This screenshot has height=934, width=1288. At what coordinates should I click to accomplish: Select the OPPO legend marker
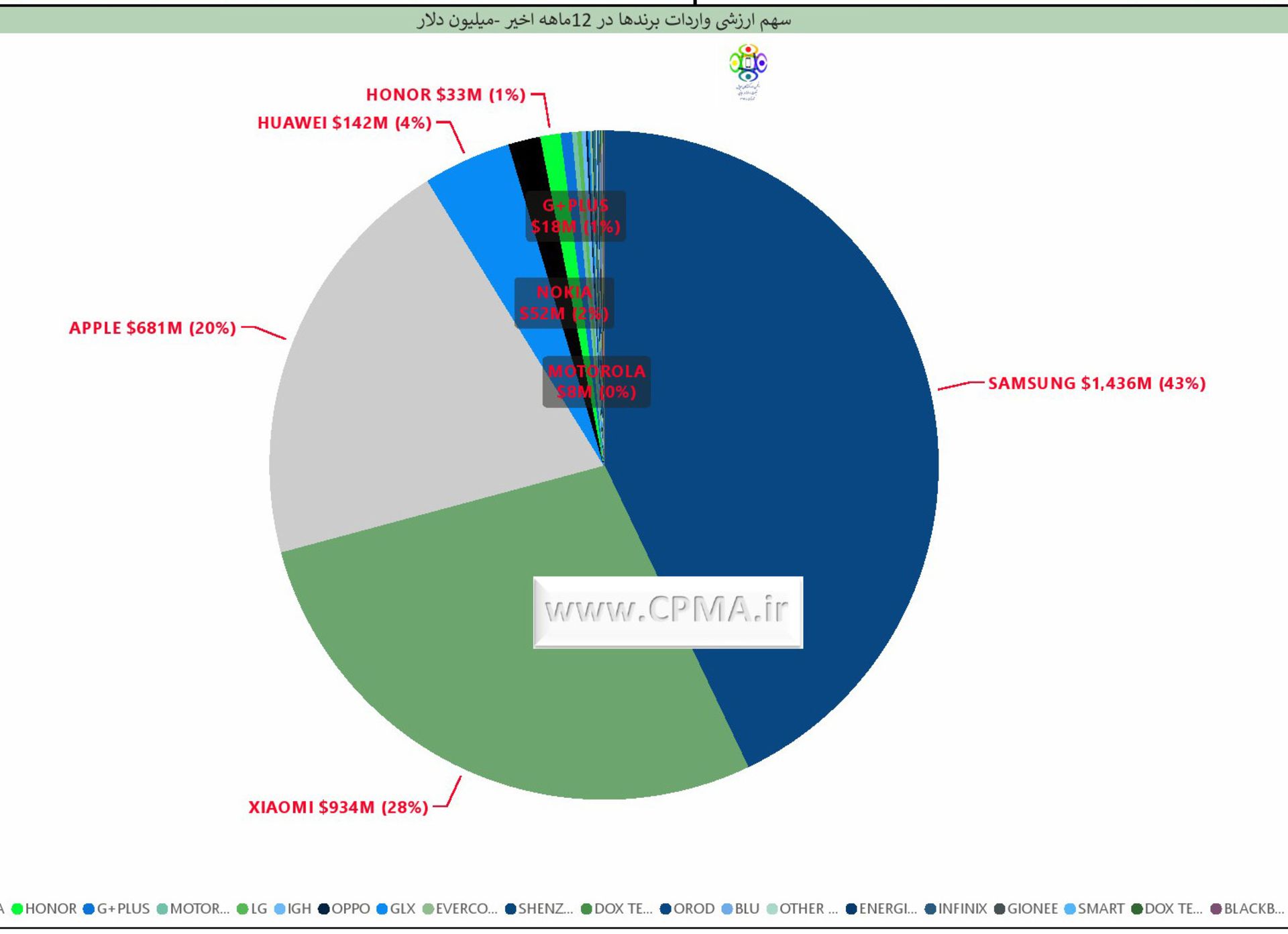[323, 909]
